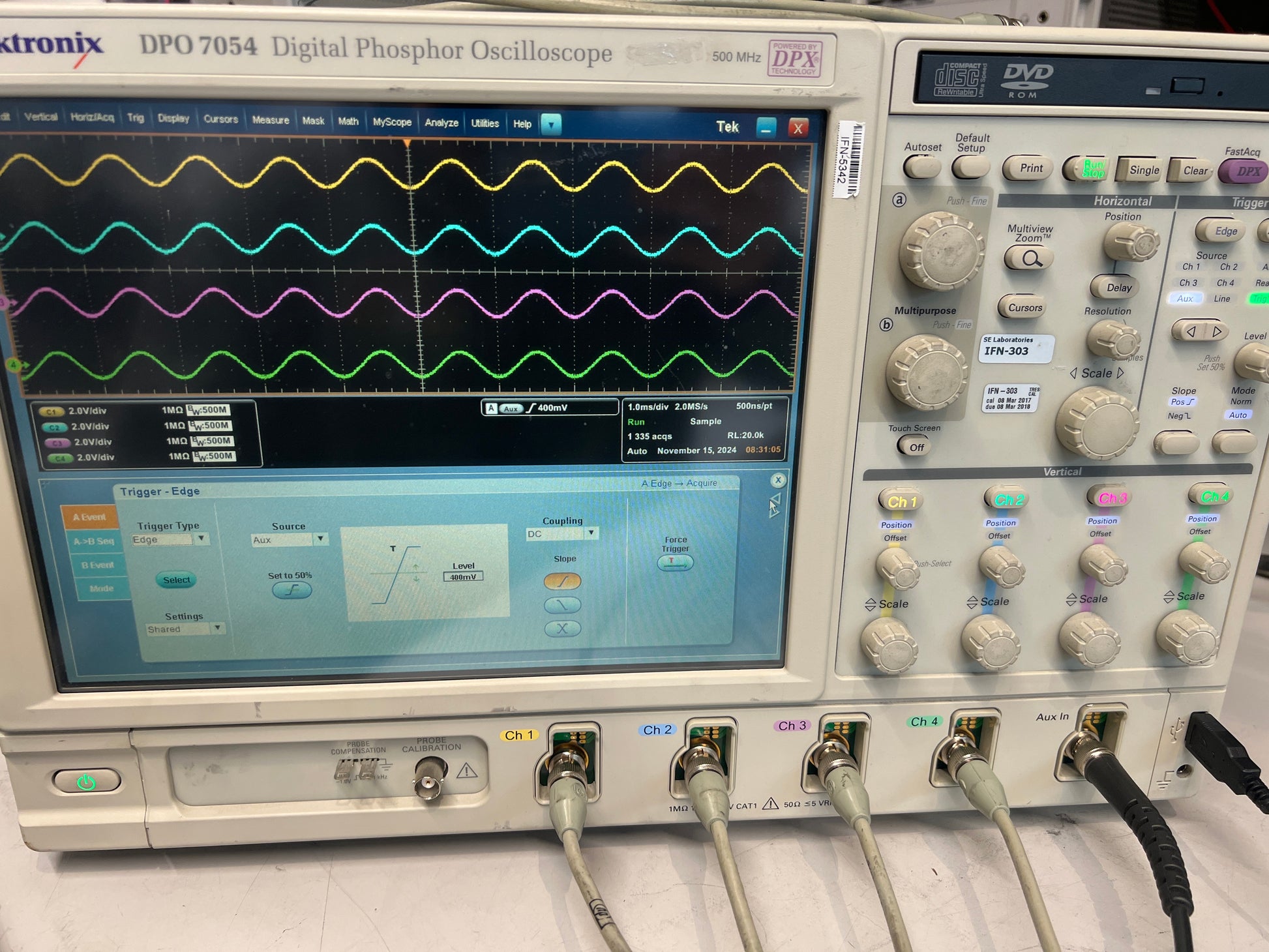Click the Force Trigger icon button
Viewport: 1269px width, 952px height.
pyautogui.click(x=675, y=563)
